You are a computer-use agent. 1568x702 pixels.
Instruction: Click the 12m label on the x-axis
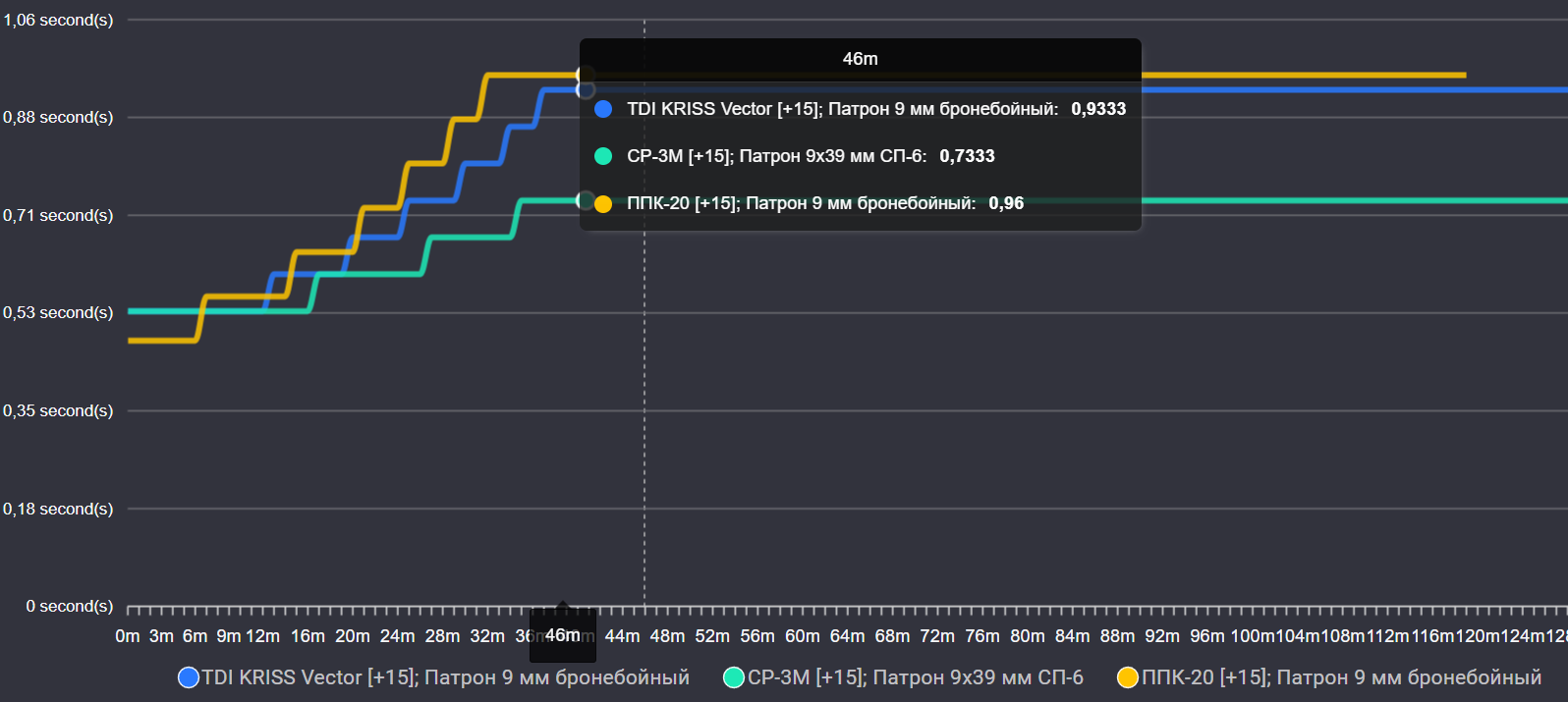tap(262, 636)
